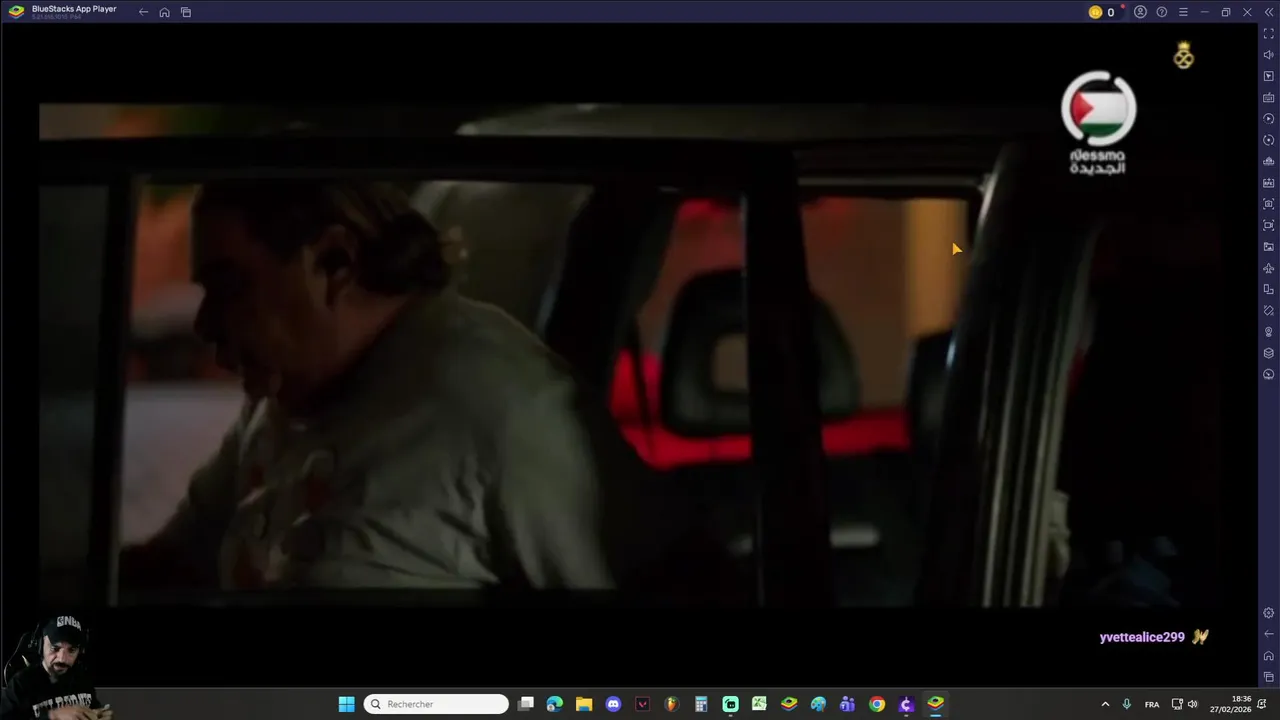Image resolution: width=1280 pixels, height=720 pixels.
Task: Take a screenshot with the sidebar camera icon
Action: [x=1269, y=204]
